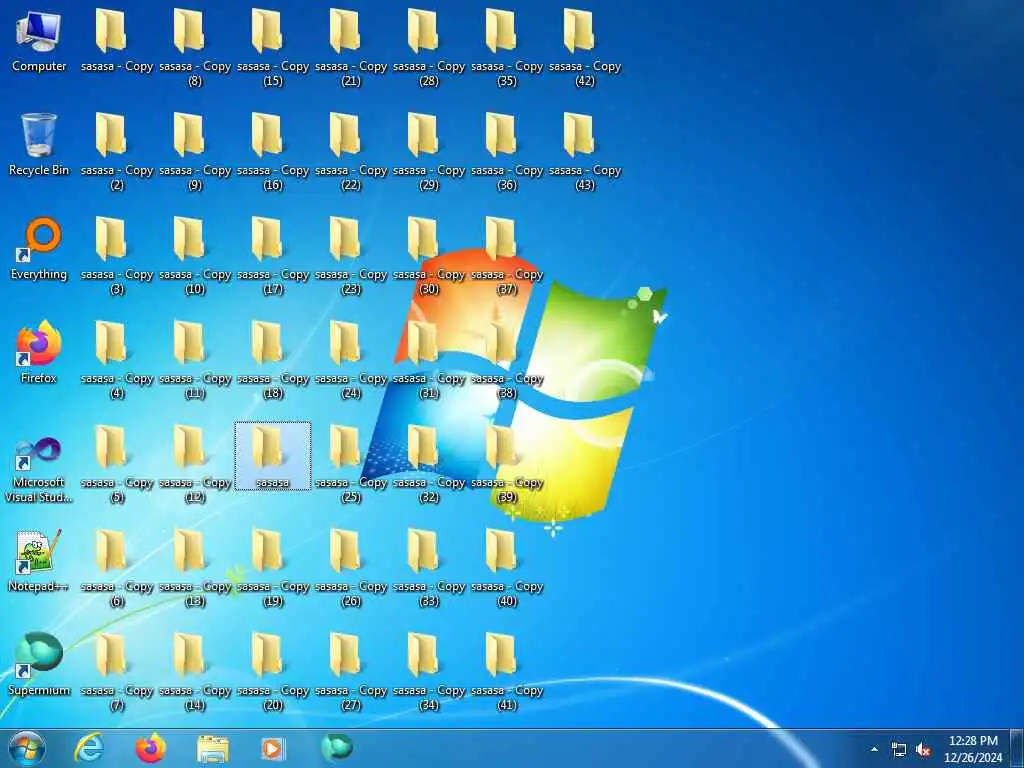Select the Everything search shortcut
The height and width of the screenshot is (768, 1024).
pos(39,249)
